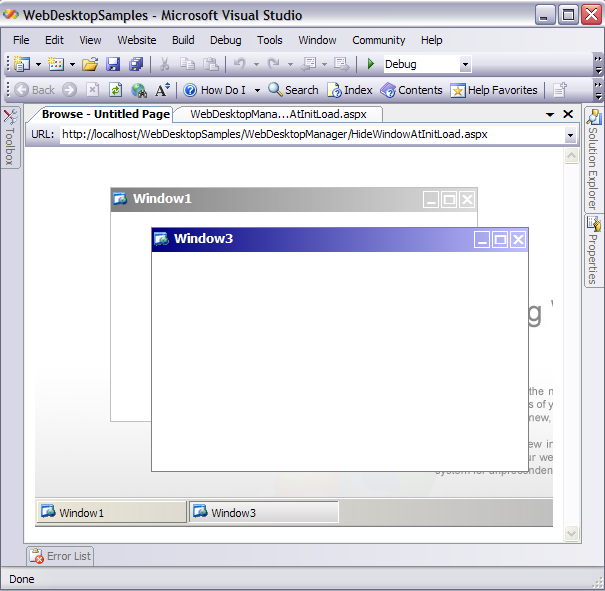Click Help Favorites in the toolbar
Screen dimensions: 605x591
pyautogui.click(x=494, y=90)
